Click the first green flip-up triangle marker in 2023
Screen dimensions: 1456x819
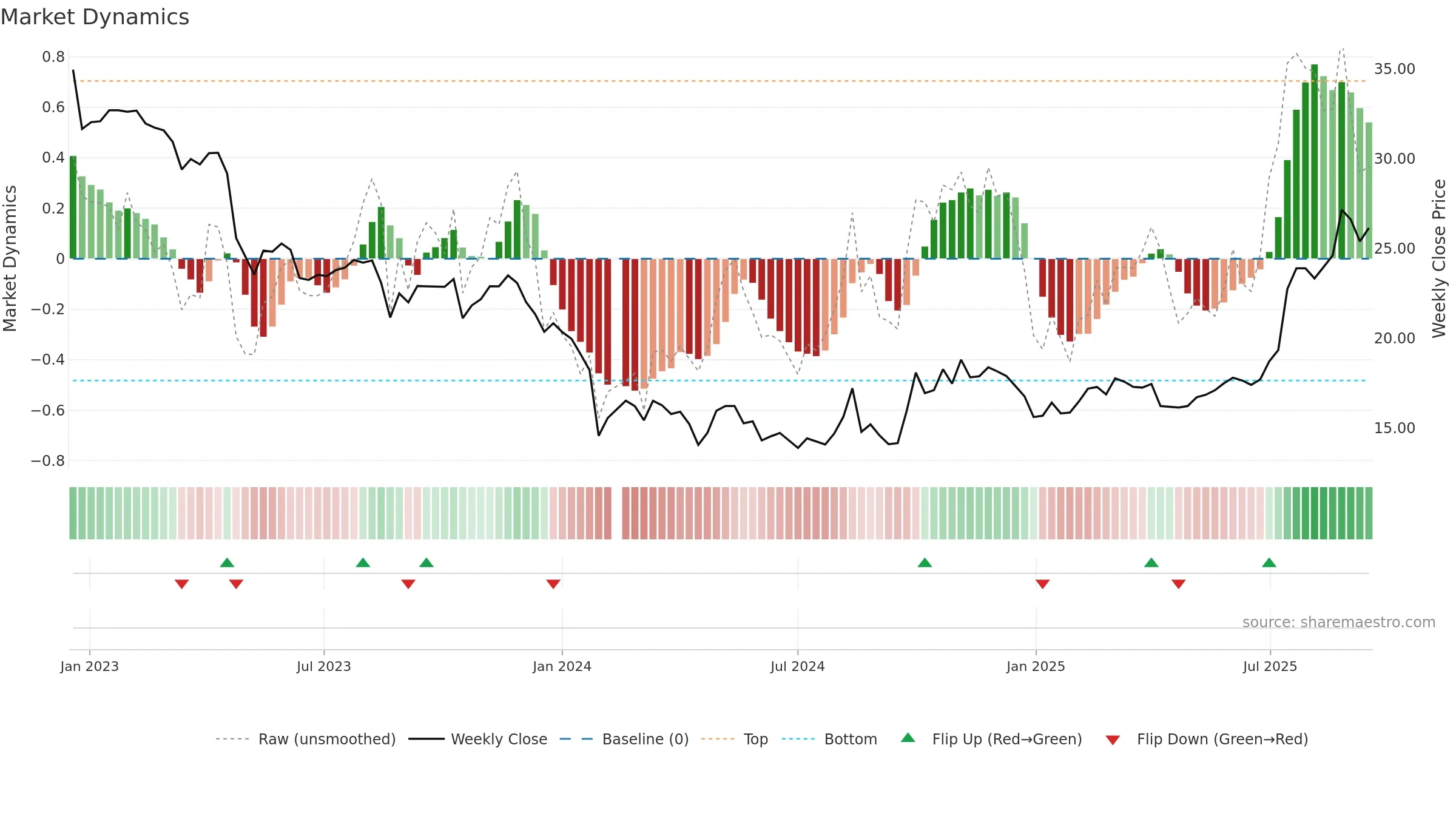227,562
